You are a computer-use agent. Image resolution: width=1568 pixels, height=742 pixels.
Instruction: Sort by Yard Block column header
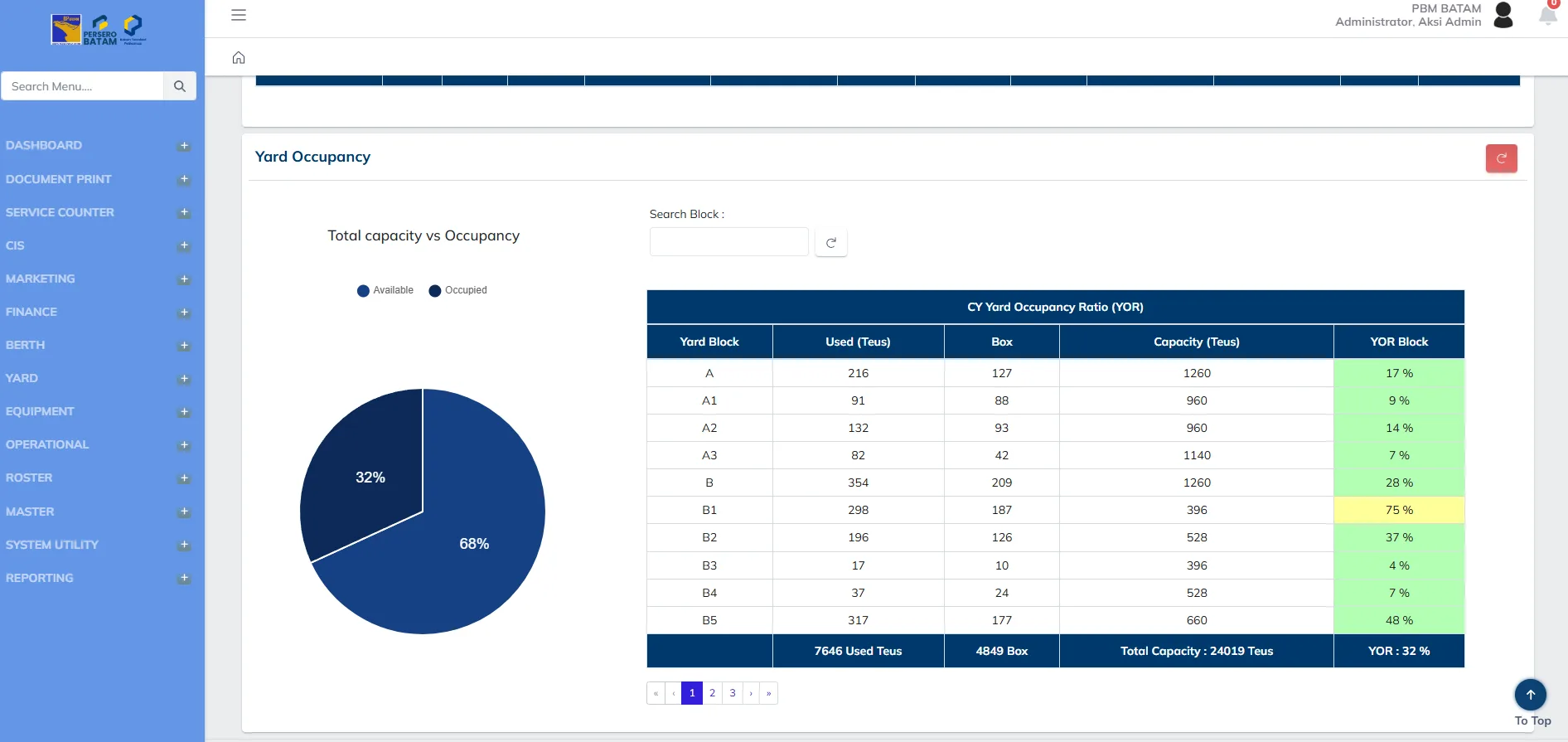pyautogui.click(x=709, y=342)
